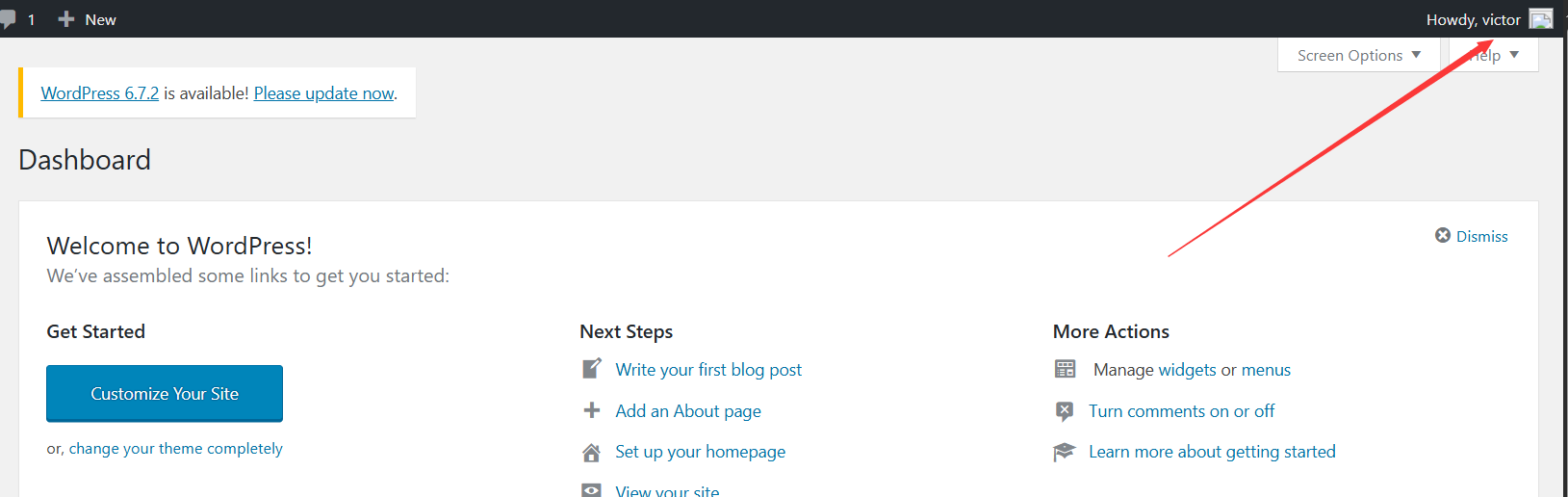The image size is (1568, 497).
Task: Click the Customize Your Site button
Action: 165,393
